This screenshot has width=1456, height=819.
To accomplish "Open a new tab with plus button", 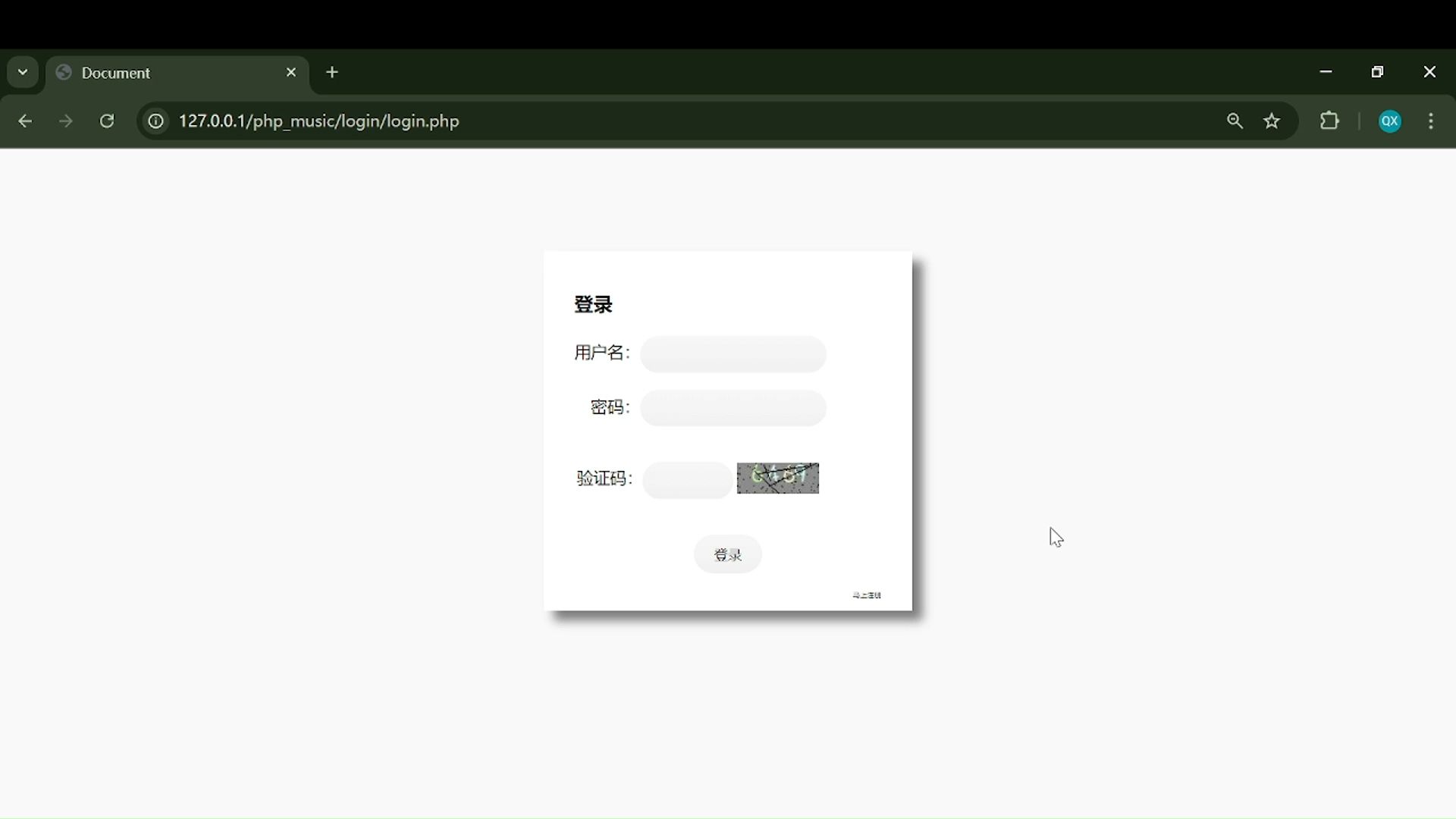I will [332, 73].
